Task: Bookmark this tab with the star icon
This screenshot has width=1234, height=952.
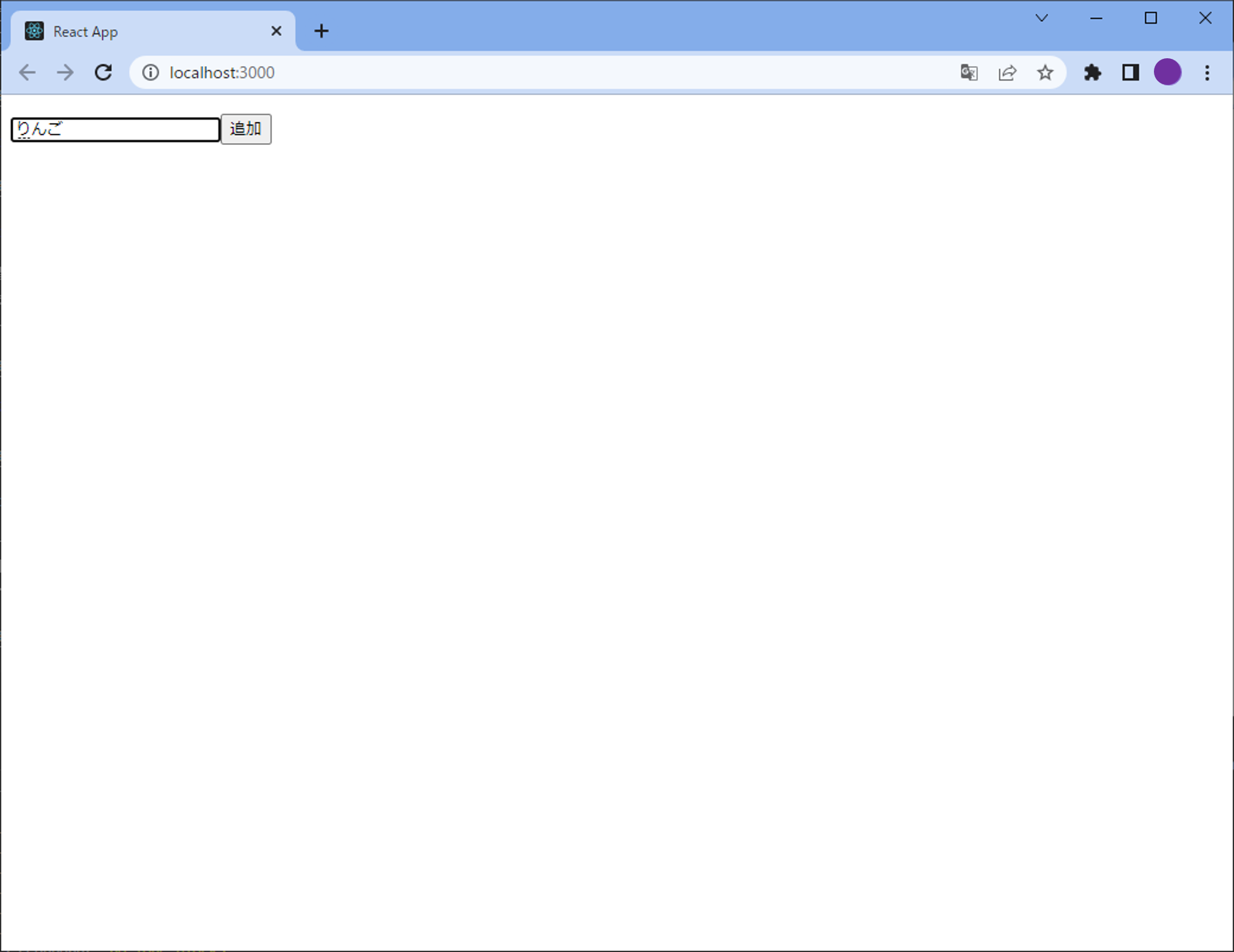Action: coord(1045,73)
